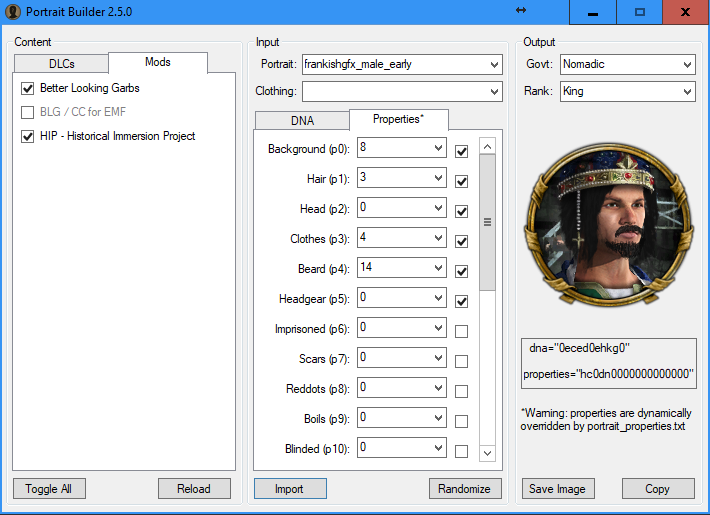The height and width of the screenshot is (515, 710).
Task: Click the Portrait Builder app icon in title bar
Action: (13, 12)
